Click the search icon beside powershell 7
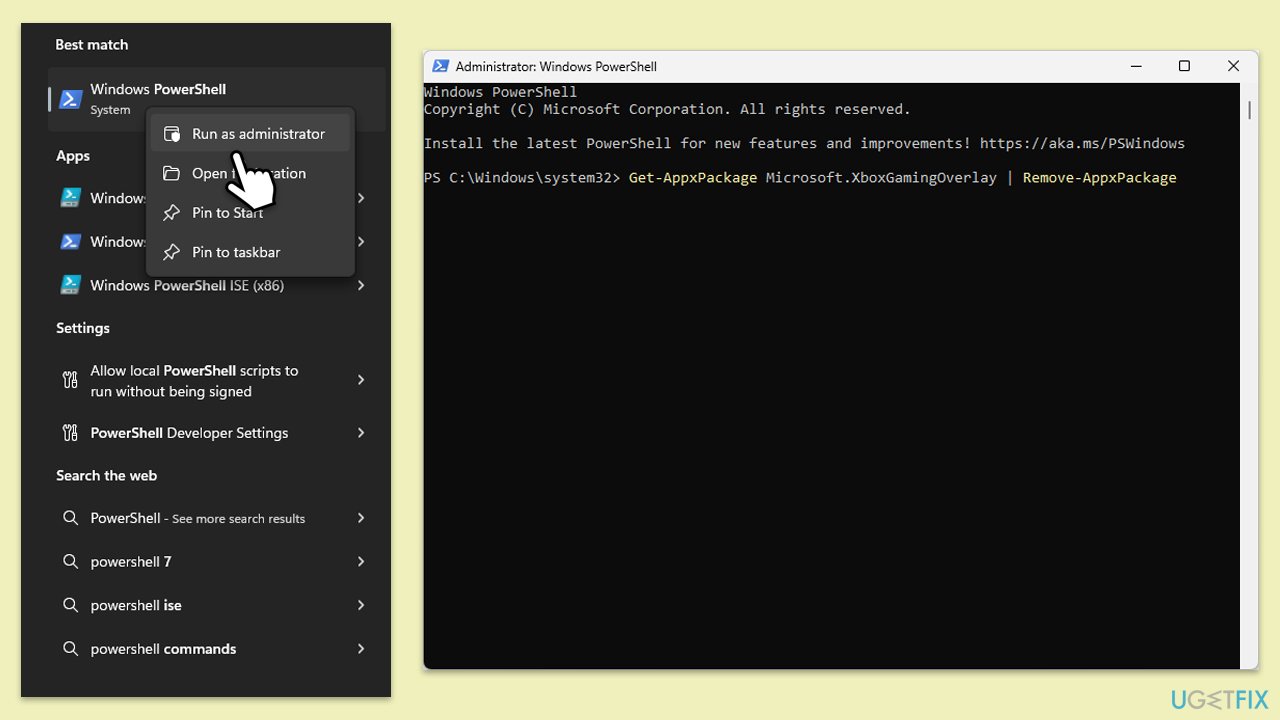The height and width of the screenshot is (720, 1280). pos(70,562)
